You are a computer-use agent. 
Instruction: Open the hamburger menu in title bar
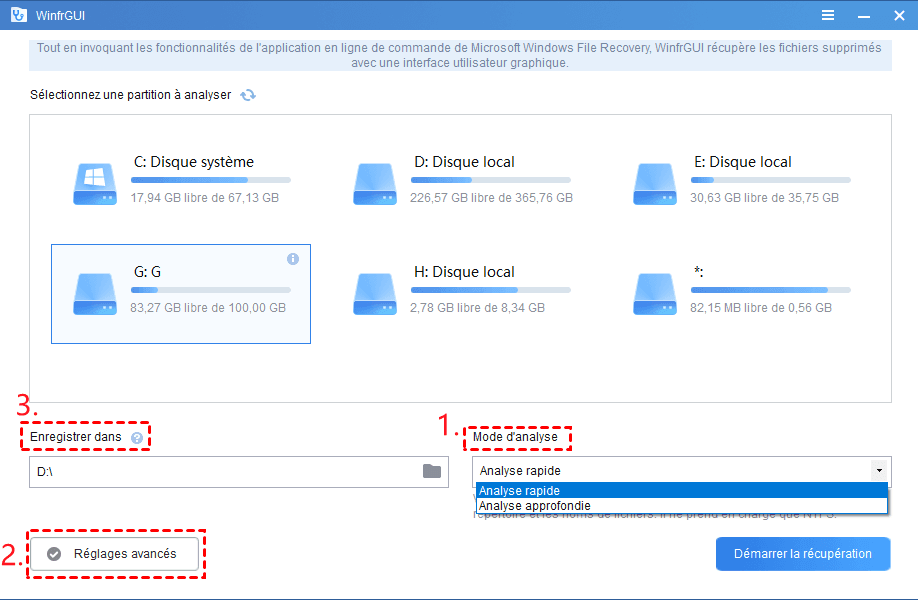click(828, 15)
